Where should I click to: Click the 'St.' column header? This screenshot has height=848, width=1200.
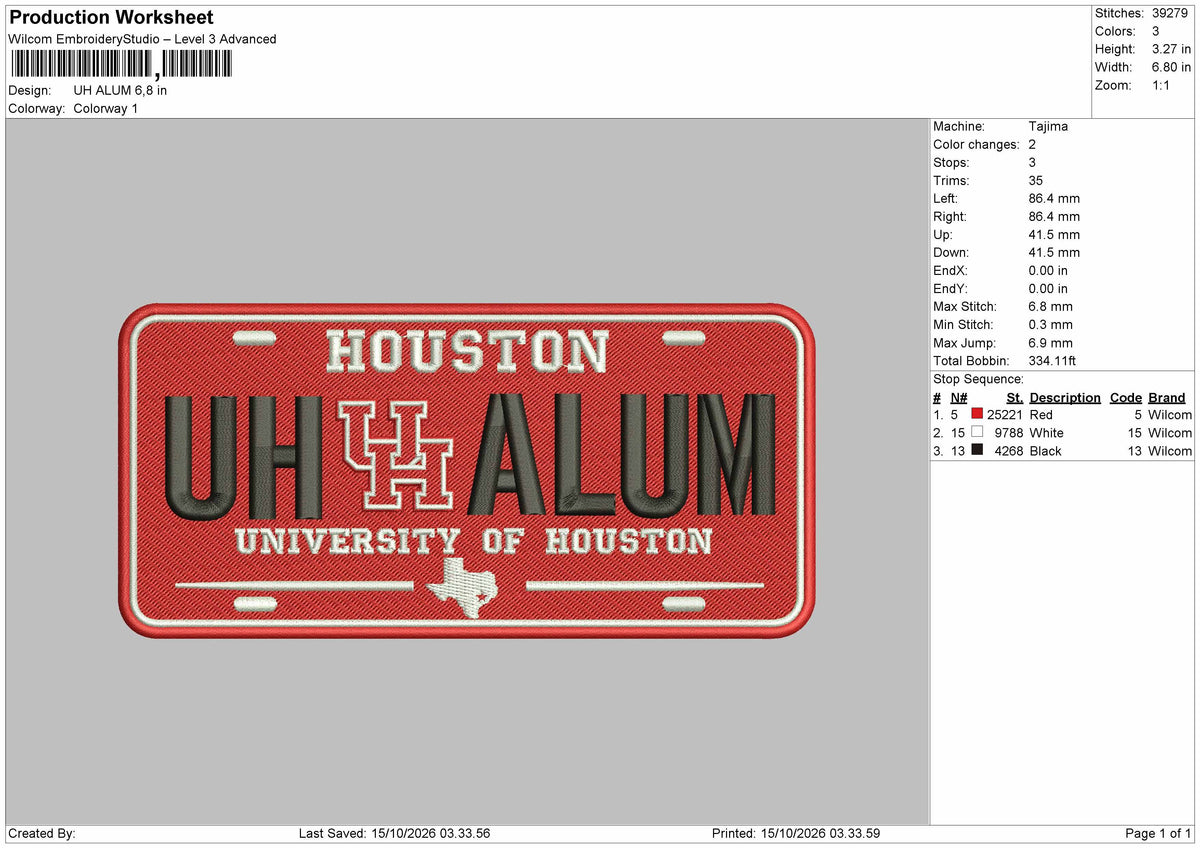pos(1014,397)
